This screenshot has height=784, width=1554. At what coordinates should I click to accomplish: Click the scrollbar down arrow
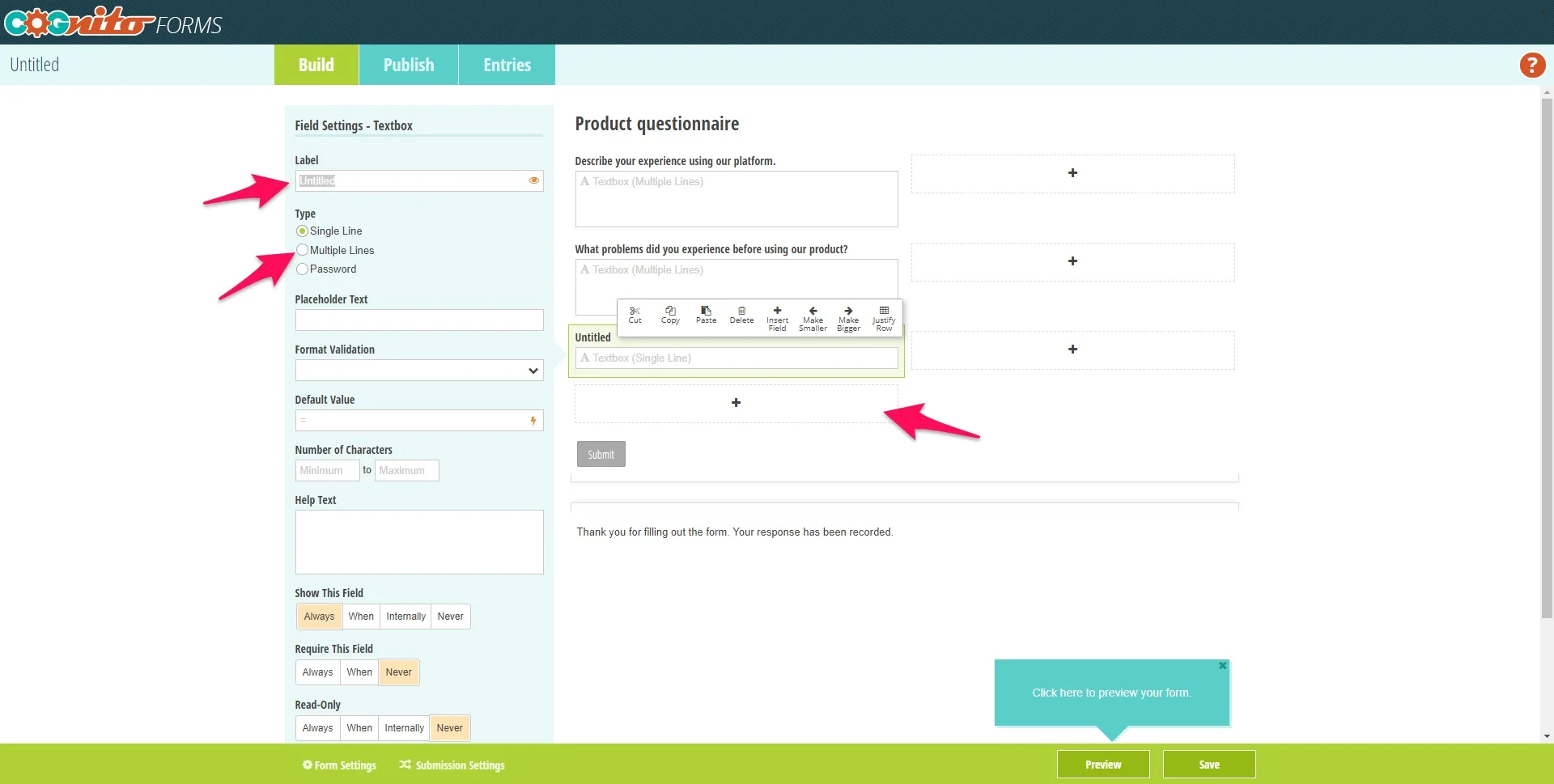pyautogui.click(x=1547, y=736)
